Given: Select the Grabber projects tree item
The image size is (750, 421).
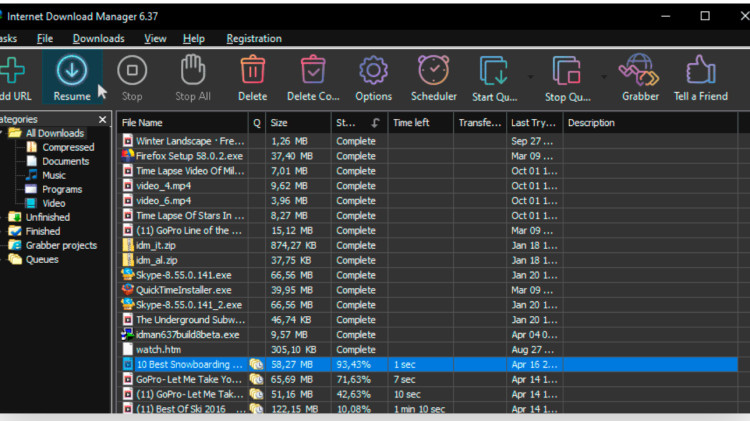Looking at the screenshot, I should coord(61,245).
